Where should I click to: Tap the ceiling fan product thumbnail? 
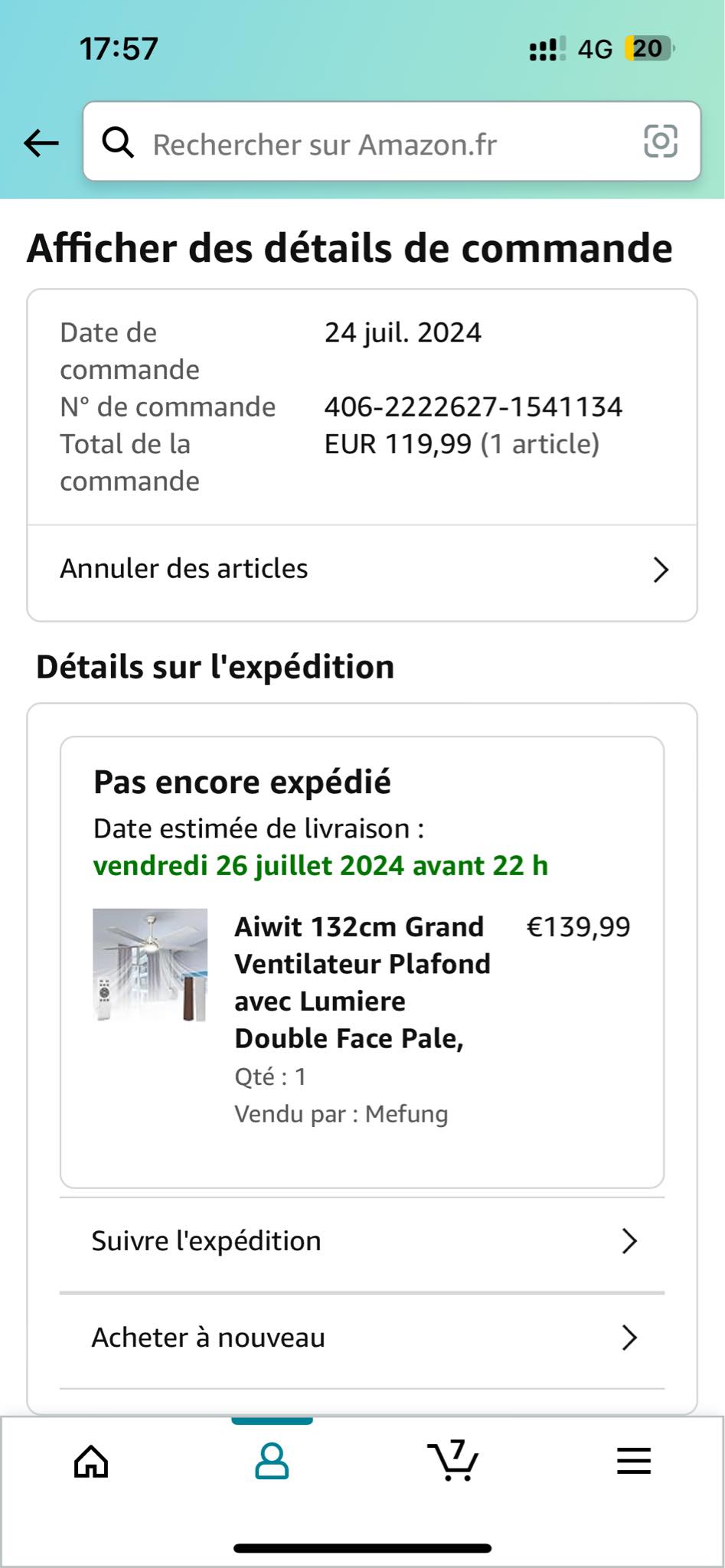(x=150, y=965)
